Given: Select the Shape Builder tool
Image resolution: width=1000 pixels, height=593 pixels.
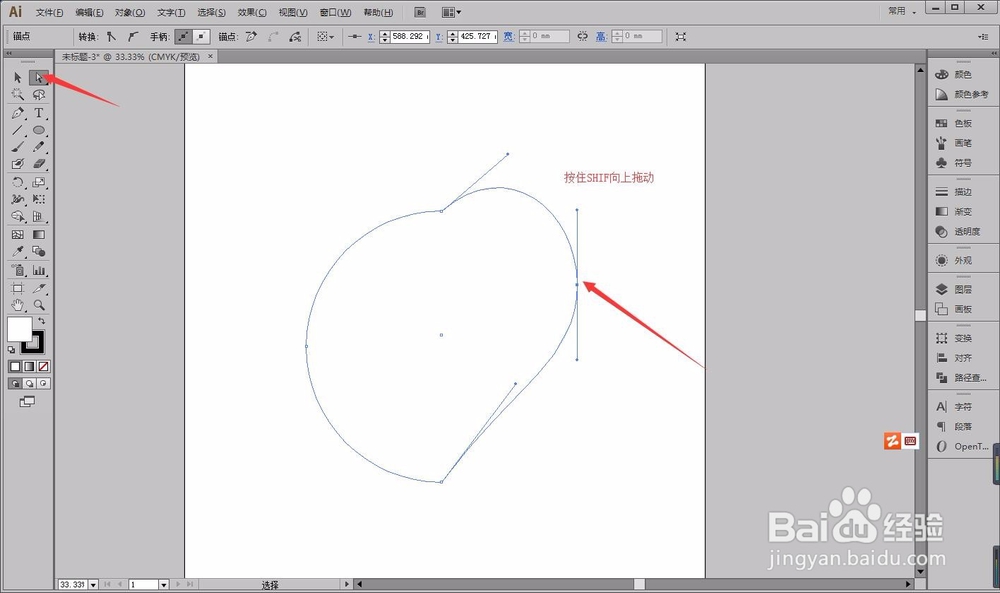Looking at the screenshot, I should click(x=18, y=216).
